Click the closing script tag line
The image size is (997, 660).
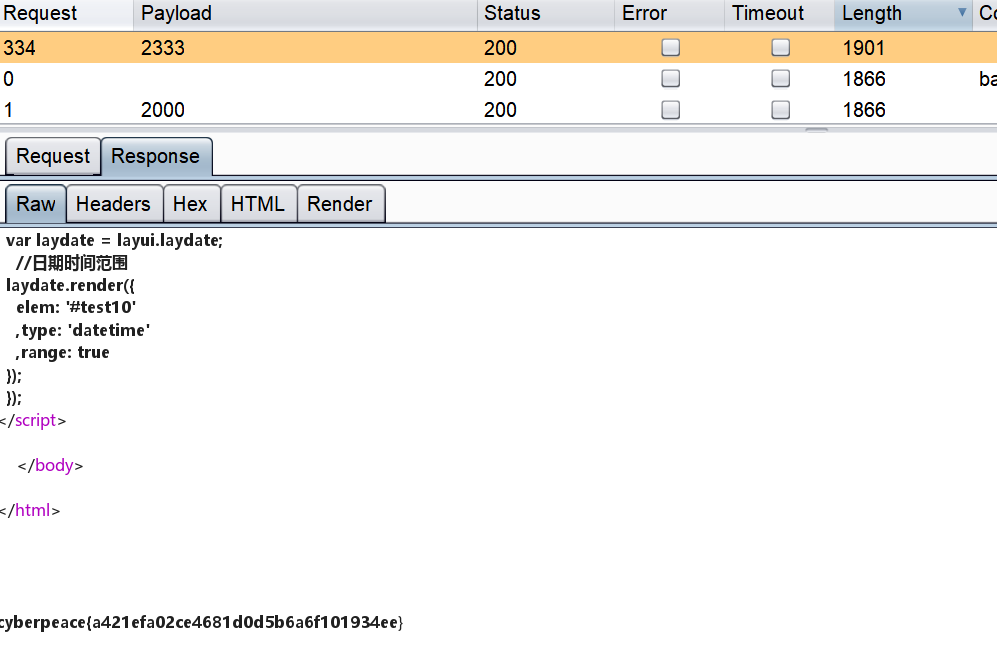pos(33,420)
